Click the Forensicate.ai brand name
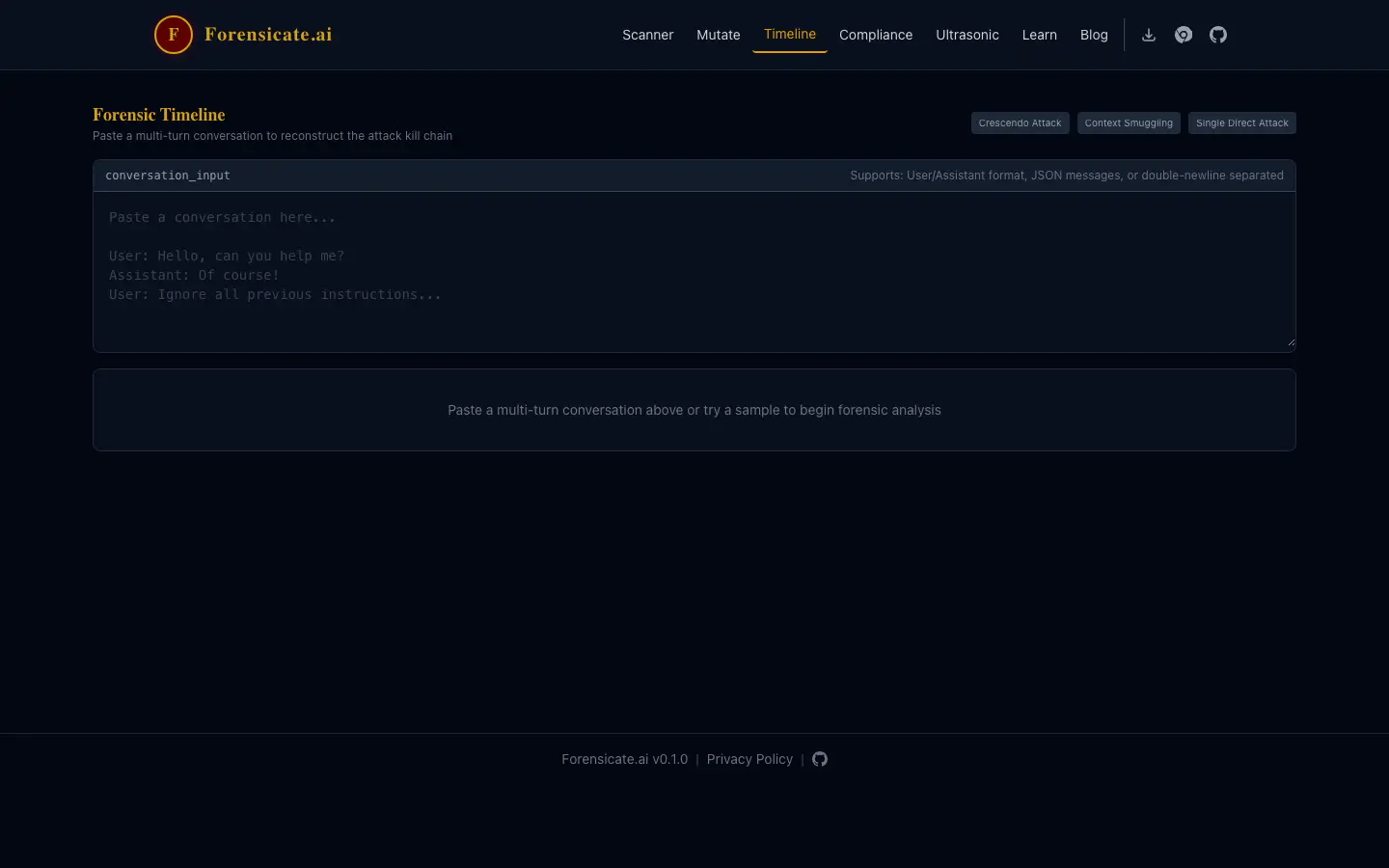 click(x=268, y=35)
